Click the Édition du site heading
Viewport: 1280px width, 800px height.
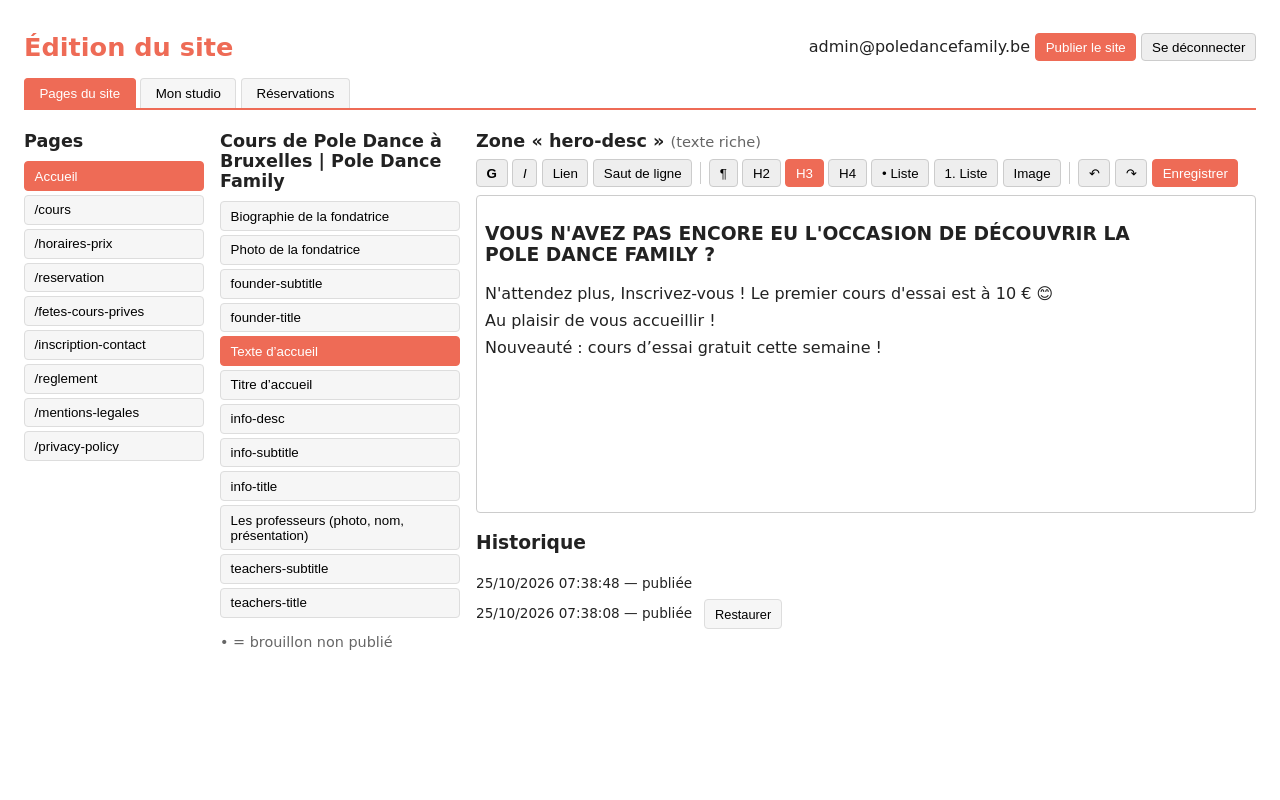128,47
